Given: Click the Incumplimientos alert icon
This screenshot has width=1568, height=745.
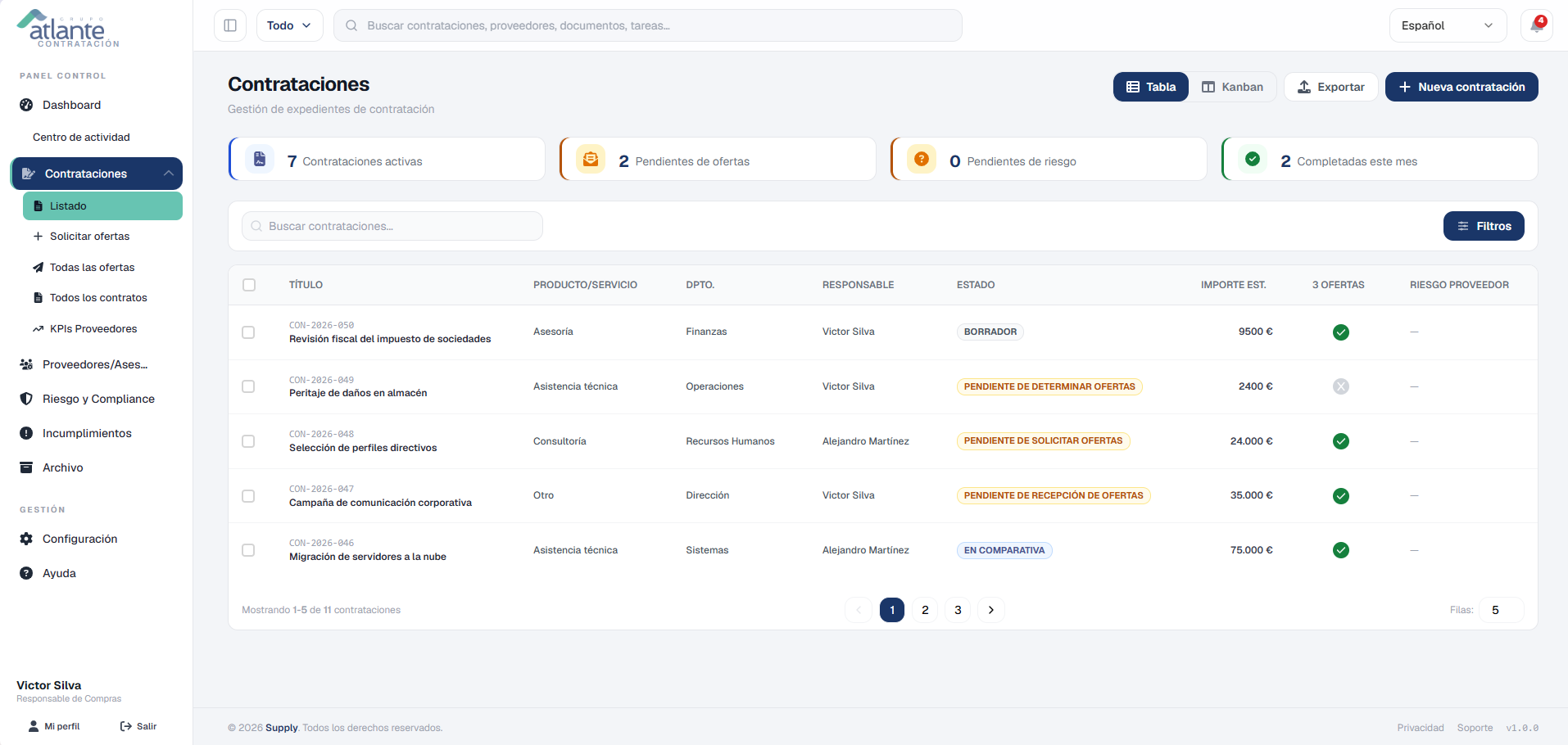Looking at the screenshot, I should 26,433.
